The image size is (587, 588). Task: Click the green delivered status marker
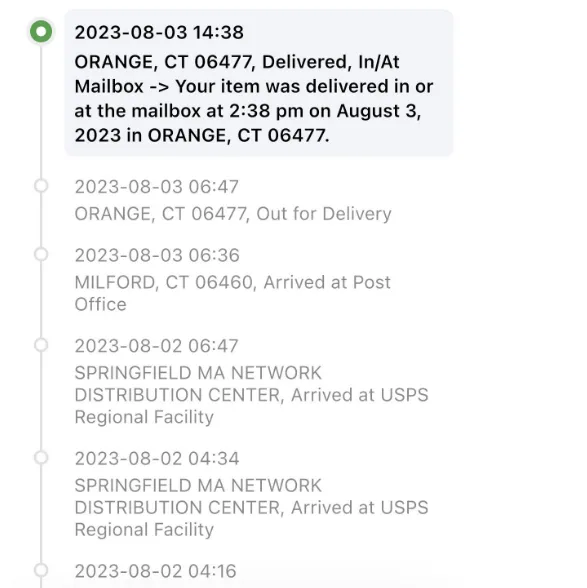41,31
